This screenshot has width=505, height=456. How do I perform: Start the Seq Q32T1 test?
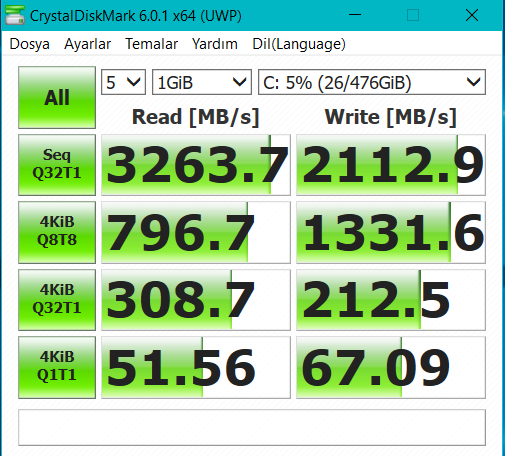[x=57, y=165]
